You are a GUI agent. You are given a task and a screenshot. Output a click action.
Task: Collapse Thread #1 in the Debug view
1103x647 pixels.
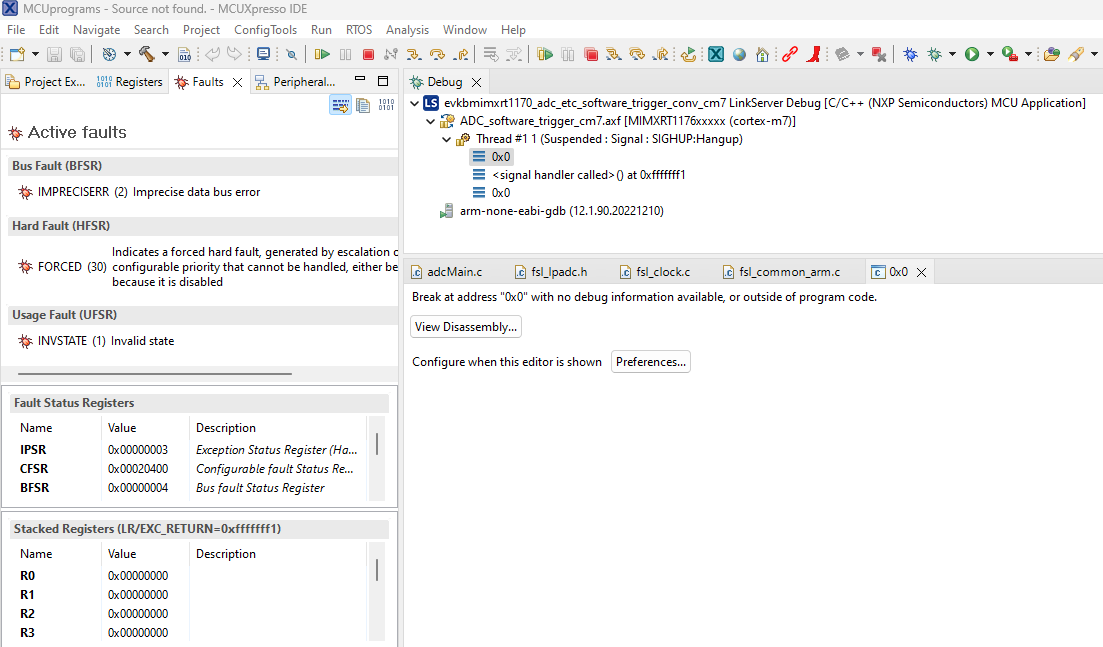(447, 139)
